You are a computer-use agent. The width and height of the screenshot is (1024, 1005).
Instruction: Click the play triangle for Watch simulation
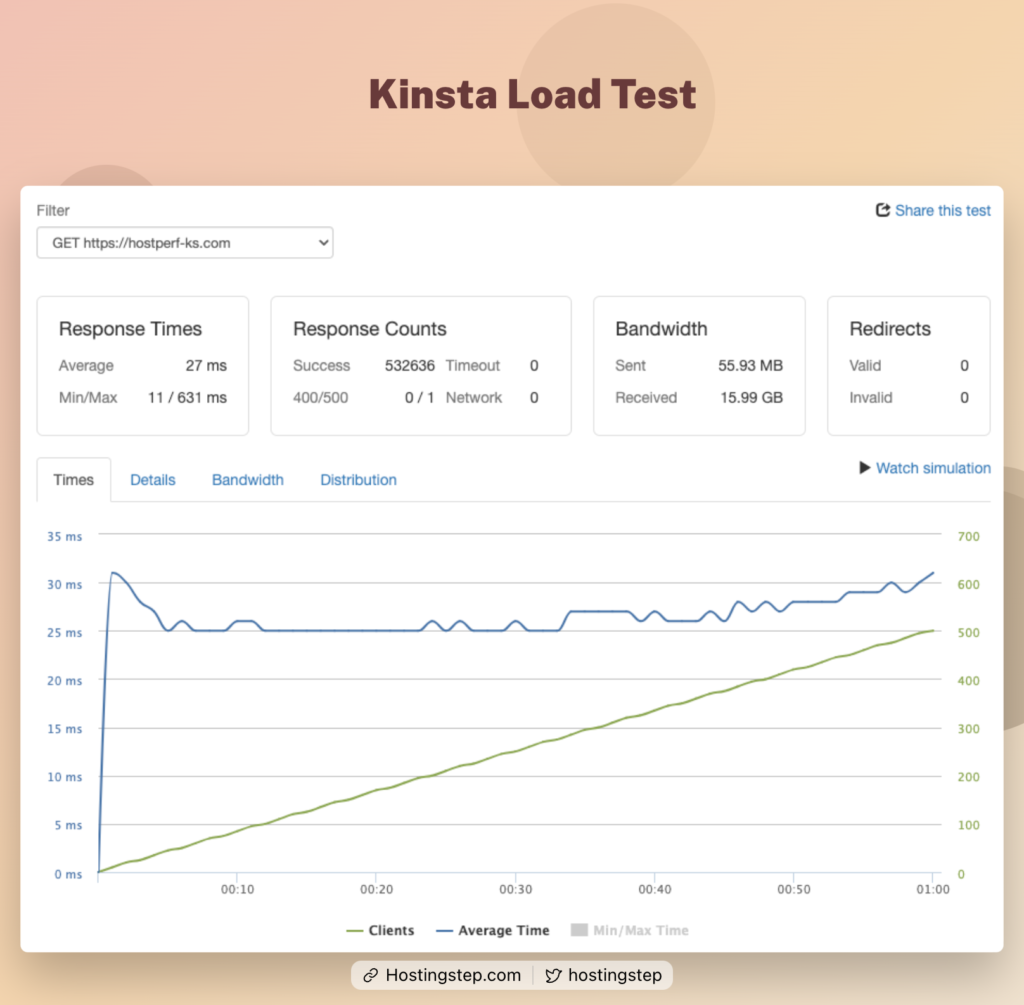[865, 468]
